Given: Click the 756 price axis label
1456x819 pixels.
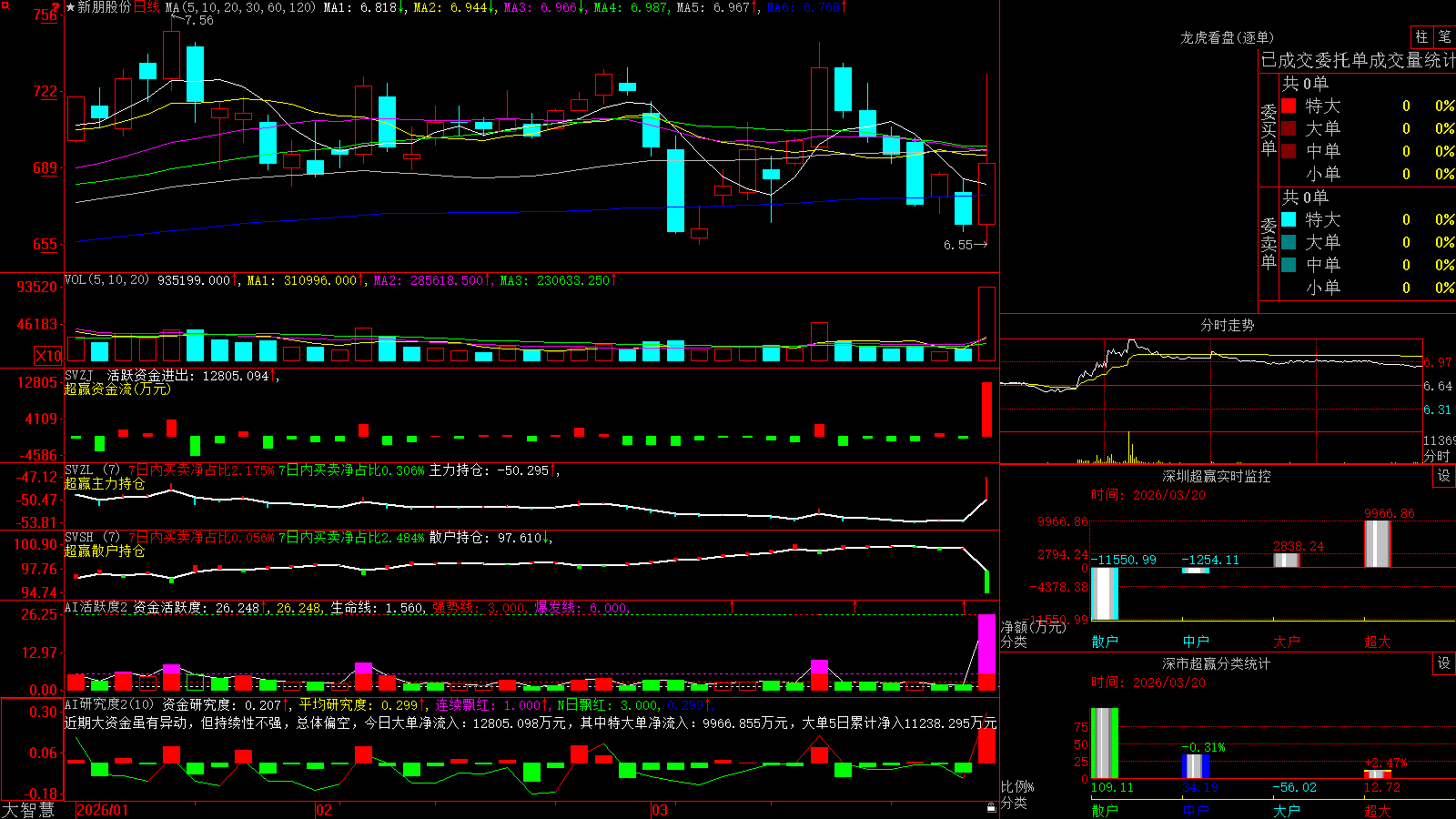Looking at the screenshot, I should 45,15.
